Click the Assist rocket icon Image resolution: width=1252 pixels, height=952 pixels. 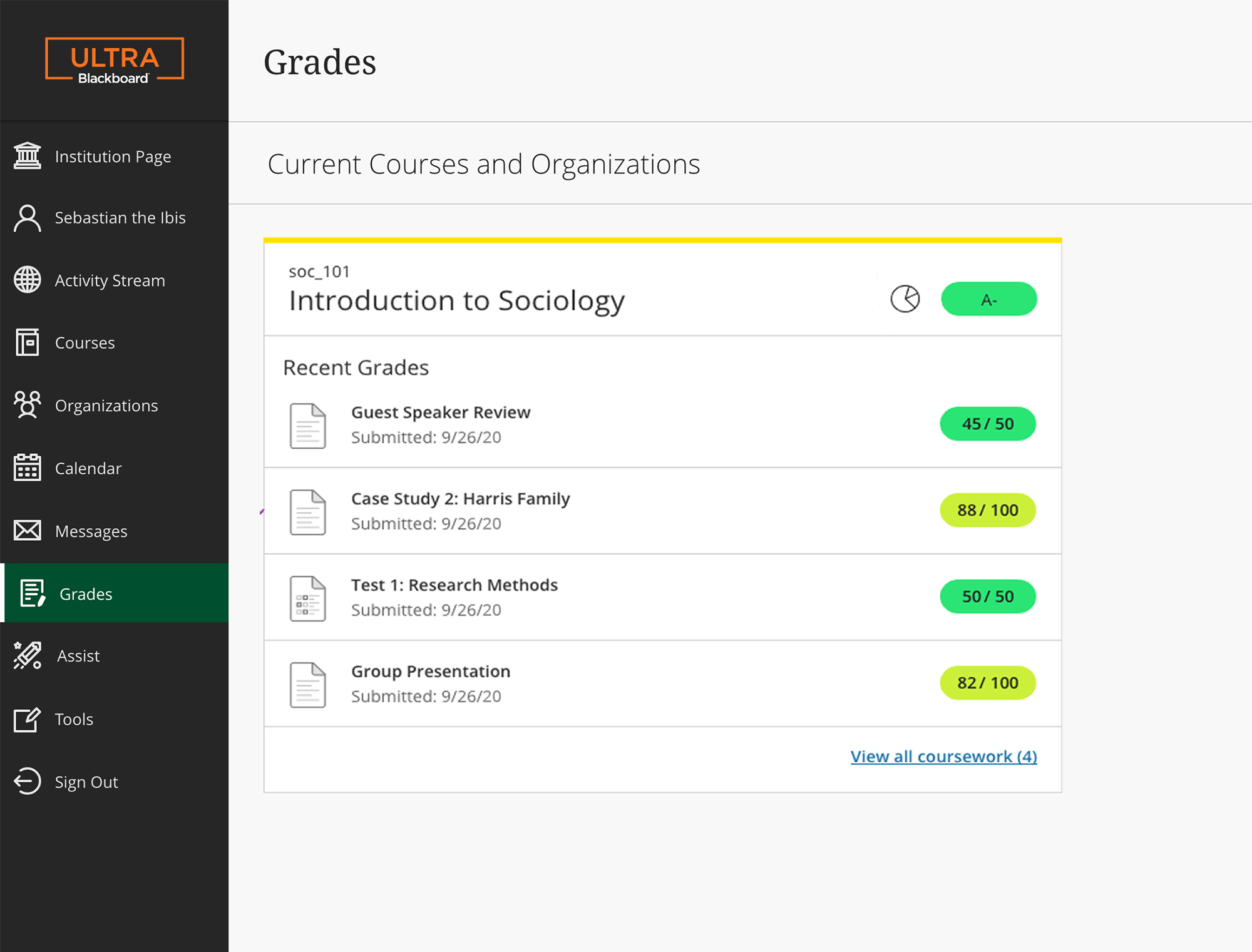click(x=28, y=655)
